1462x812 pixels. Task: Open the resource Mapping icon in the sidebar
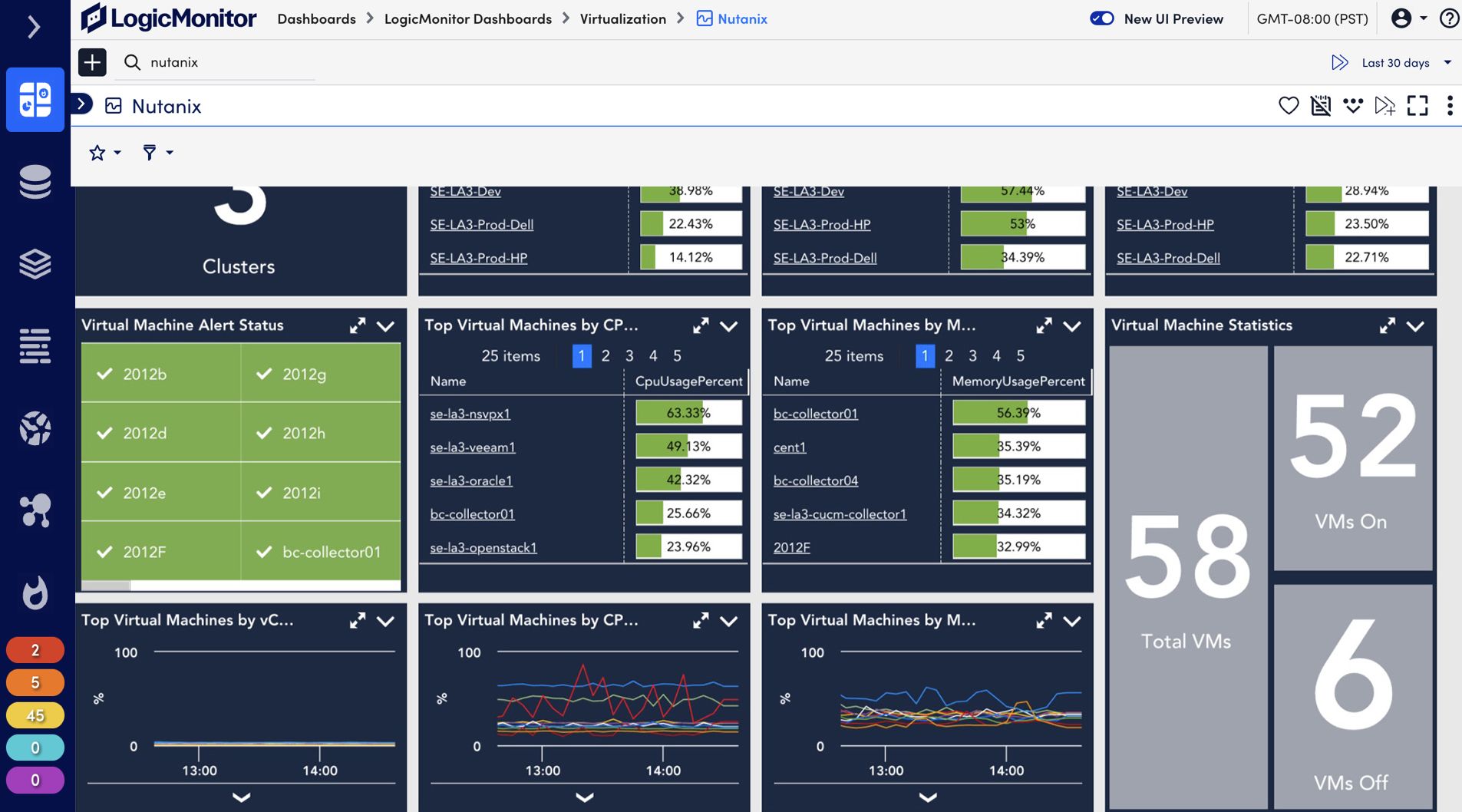(x=35, y=510)
